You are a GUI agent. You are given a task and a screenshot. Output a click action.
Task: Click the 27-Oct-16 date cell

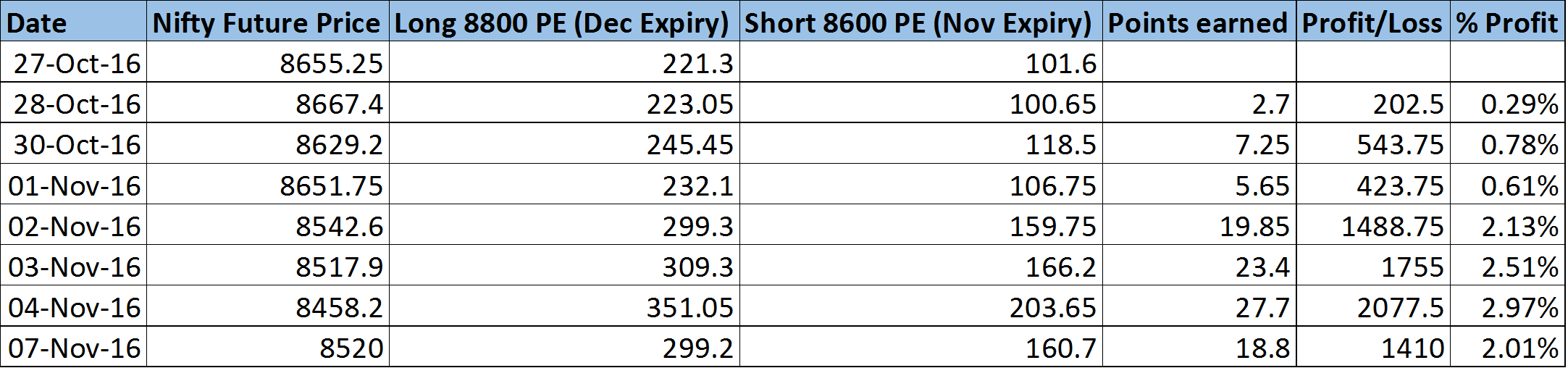pyautogui.click(x=73, y=62)
